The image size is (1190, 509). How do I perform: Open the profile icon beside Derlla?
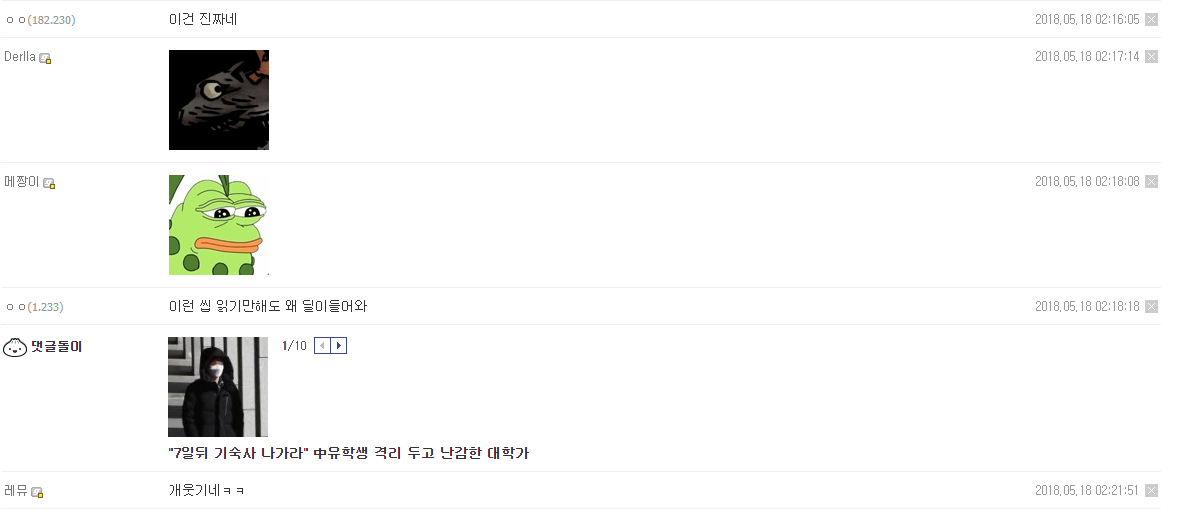coord(45,58)
